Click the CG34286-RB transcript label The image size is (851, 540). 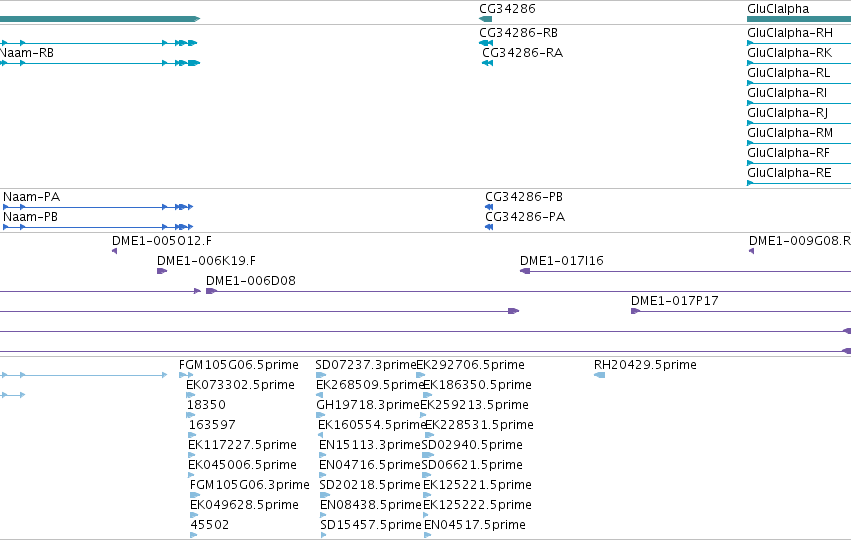[518, 33]
